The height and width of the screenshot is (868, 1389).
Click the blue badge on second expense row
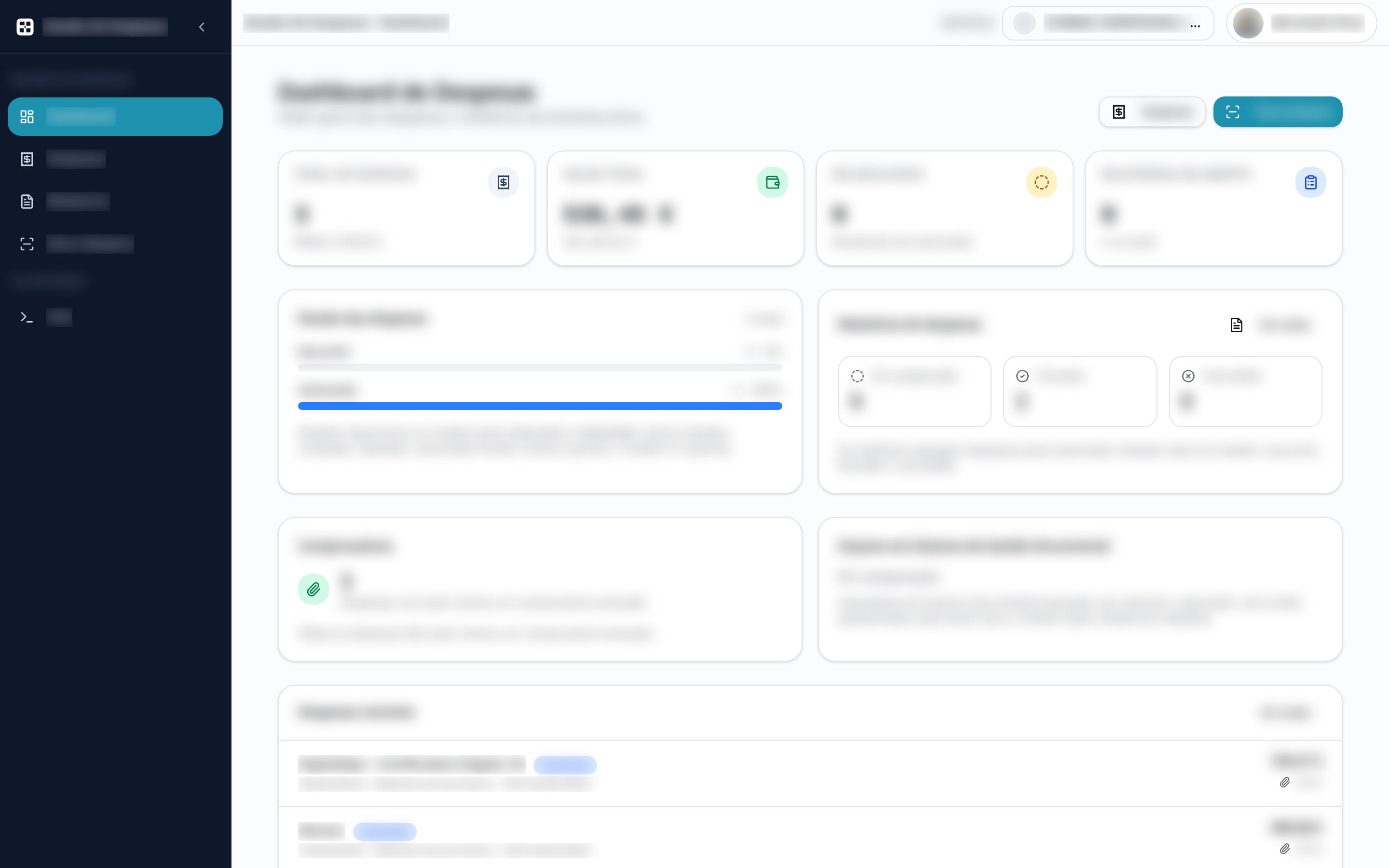pos(384,832)
